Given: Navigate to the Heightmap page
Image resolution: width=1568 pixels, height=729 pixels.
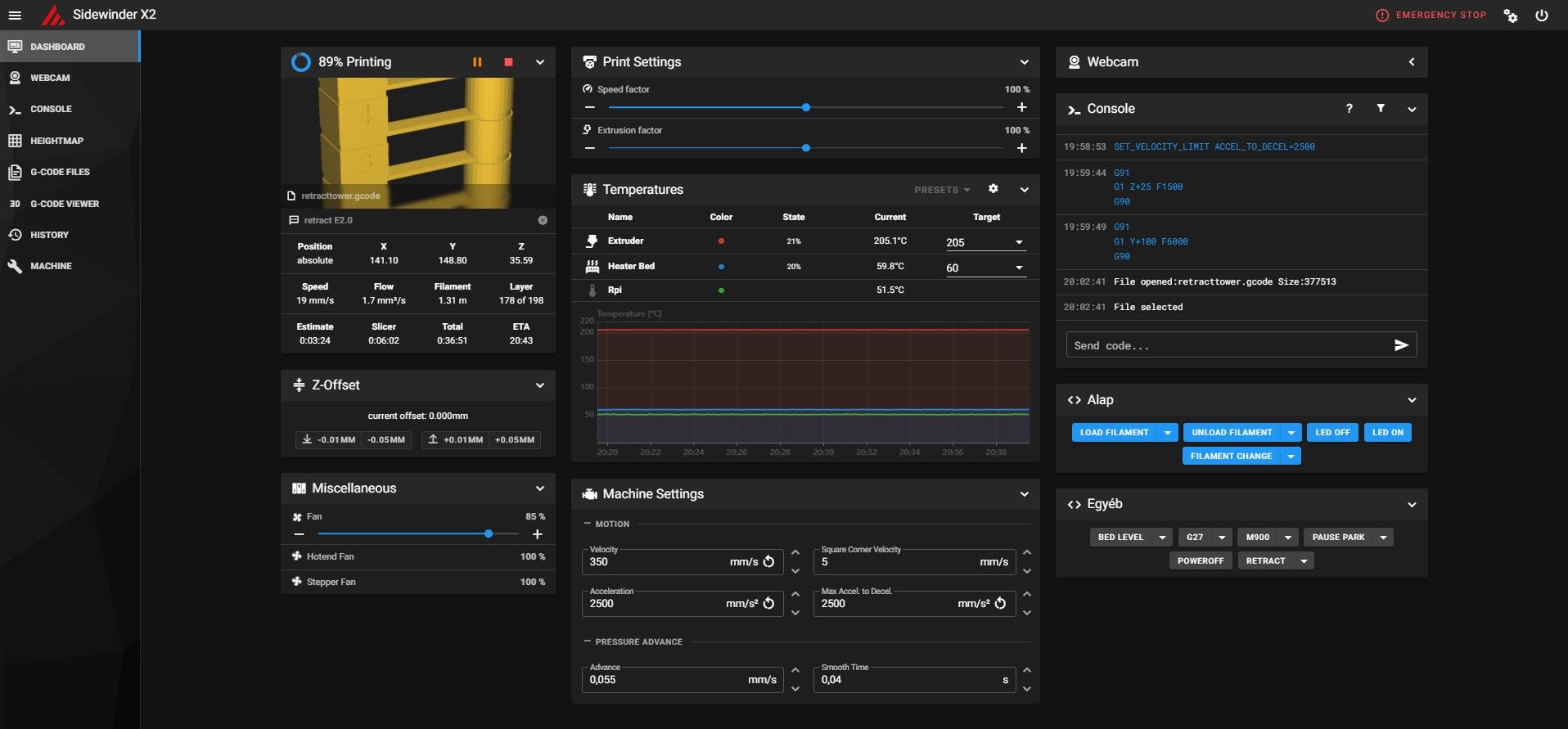Looking at the screenshot, I should point(56,141).
